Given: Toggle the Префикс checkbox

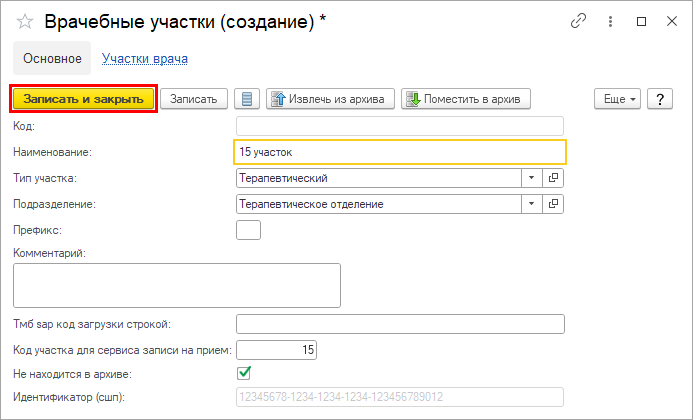Looking at the screenshot, I should [247, 230].
